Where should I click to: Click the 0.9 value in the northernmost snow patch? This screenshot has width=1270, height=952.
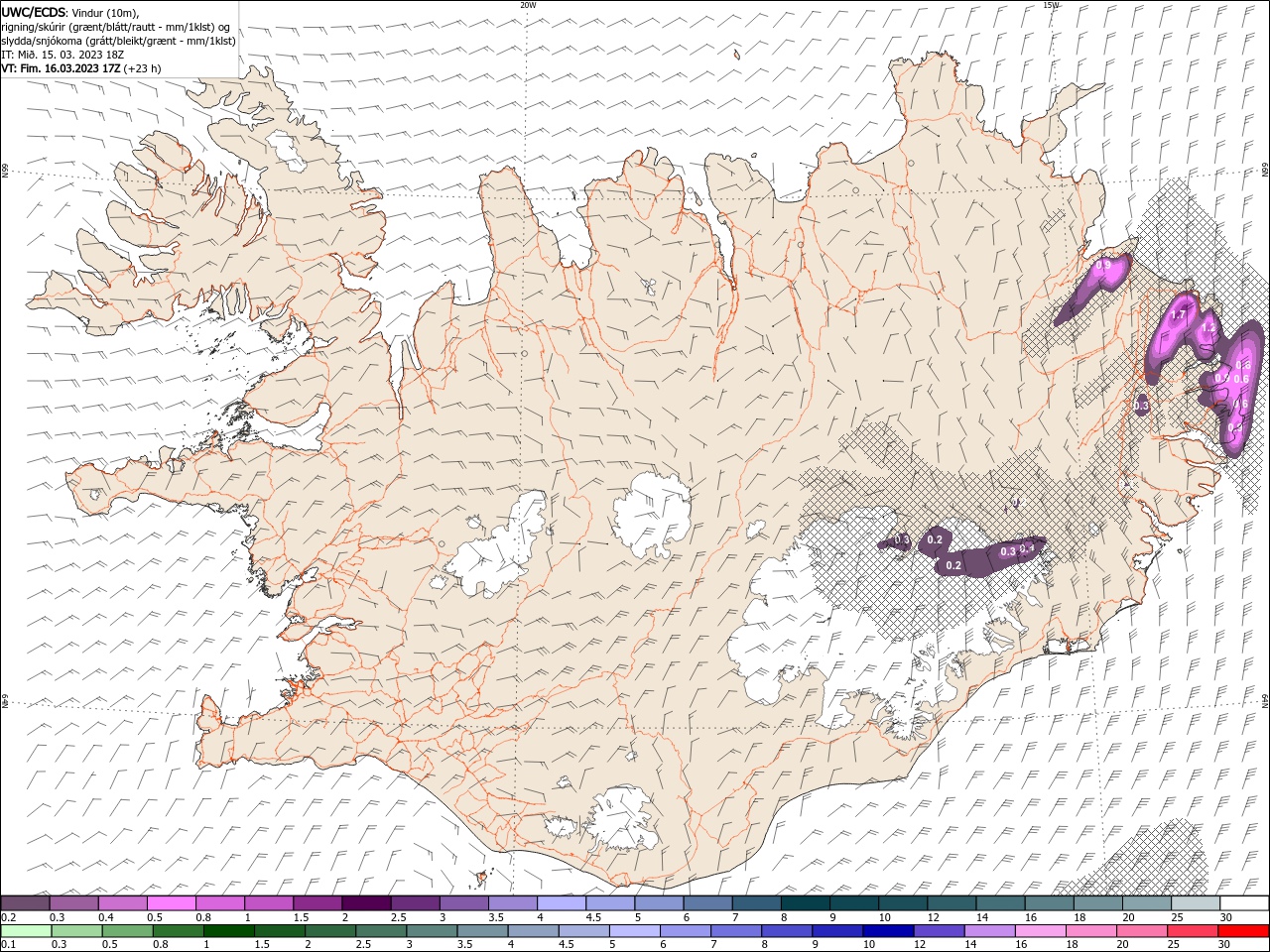pos(1102,266)
